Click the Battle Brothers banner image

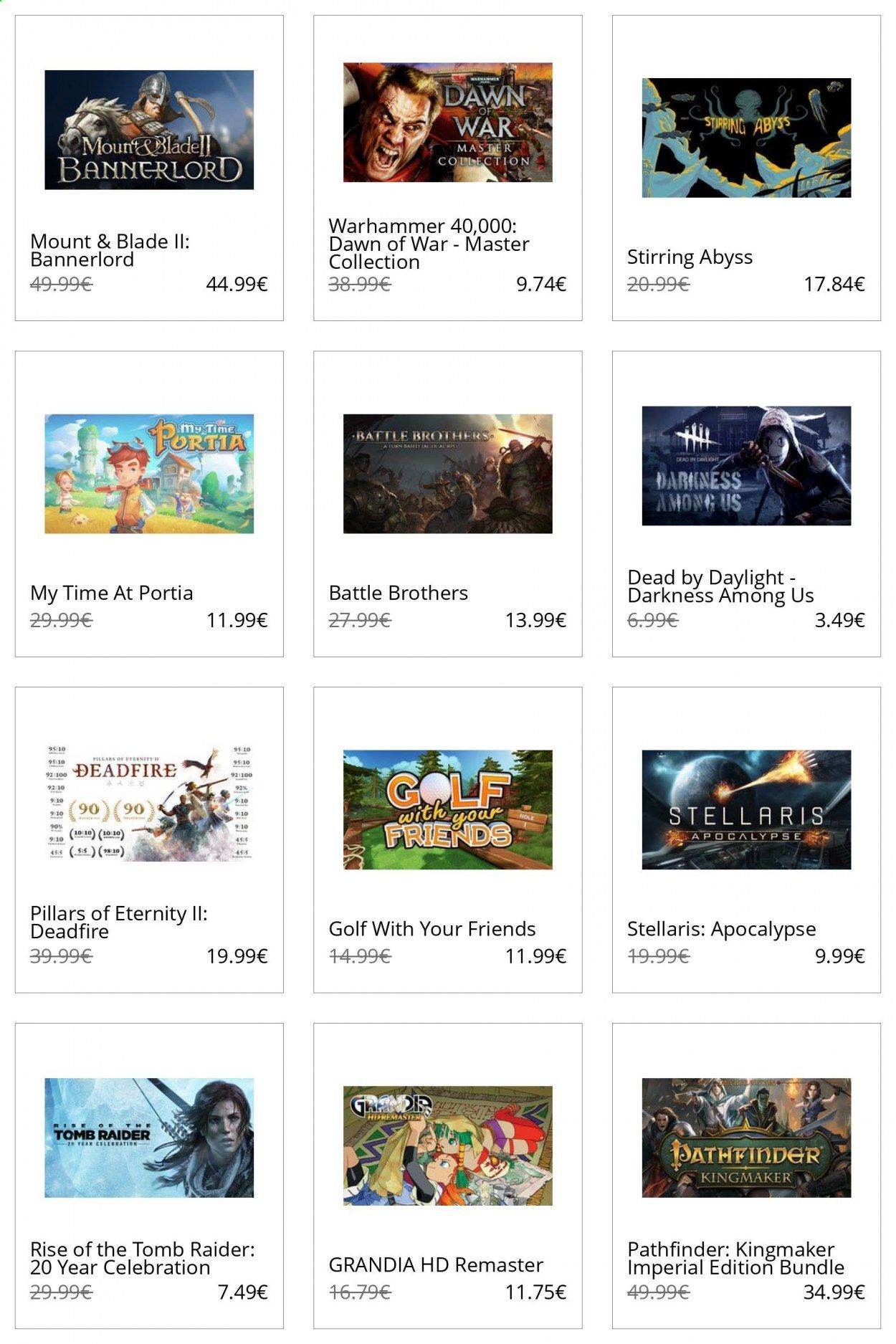point(447,473)
